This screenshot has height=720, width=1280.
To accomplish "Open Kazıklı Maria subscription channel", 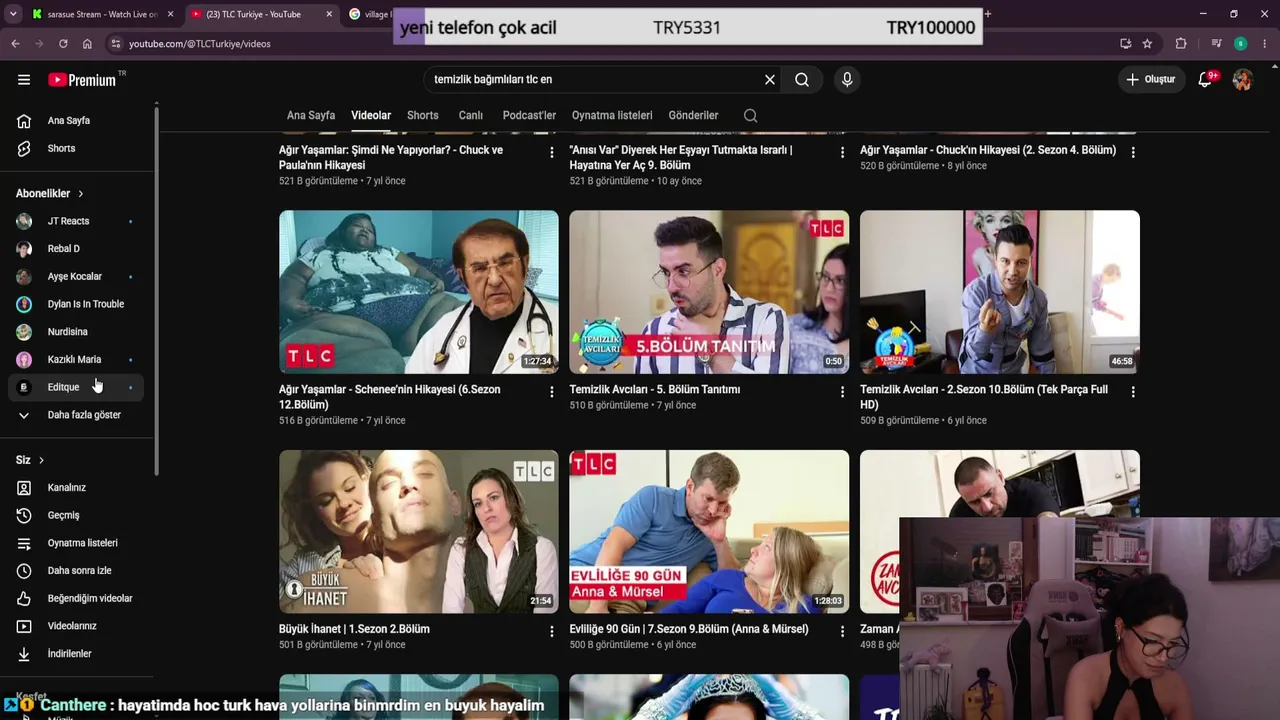I will click(x=78, y=360).
